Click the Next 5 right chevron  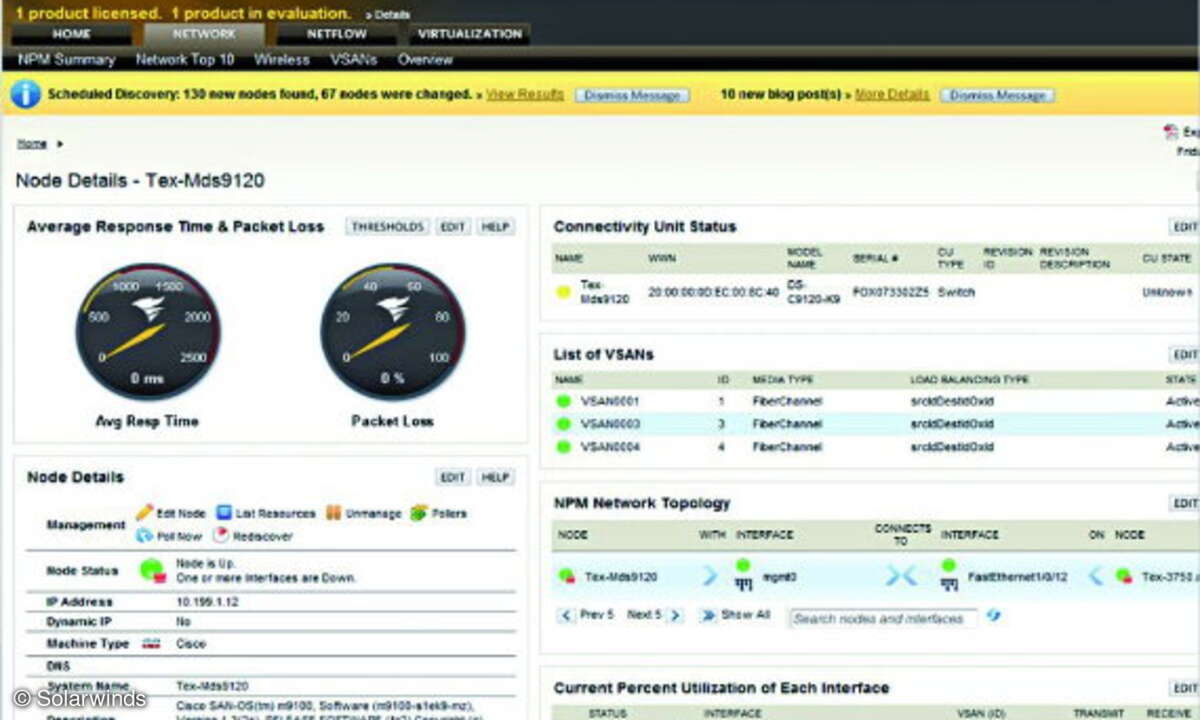coord(675,615)
